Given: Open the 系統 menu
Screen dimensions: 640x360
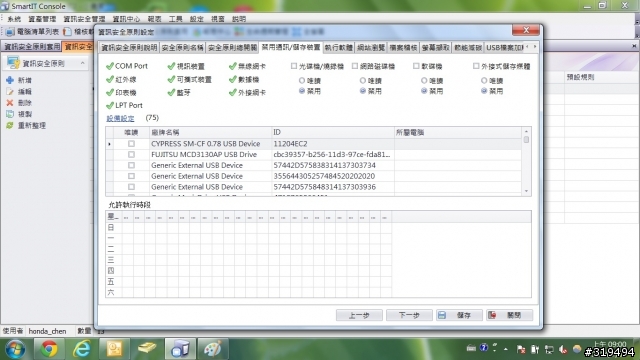Looking at the screenshot, I should 14,19.
